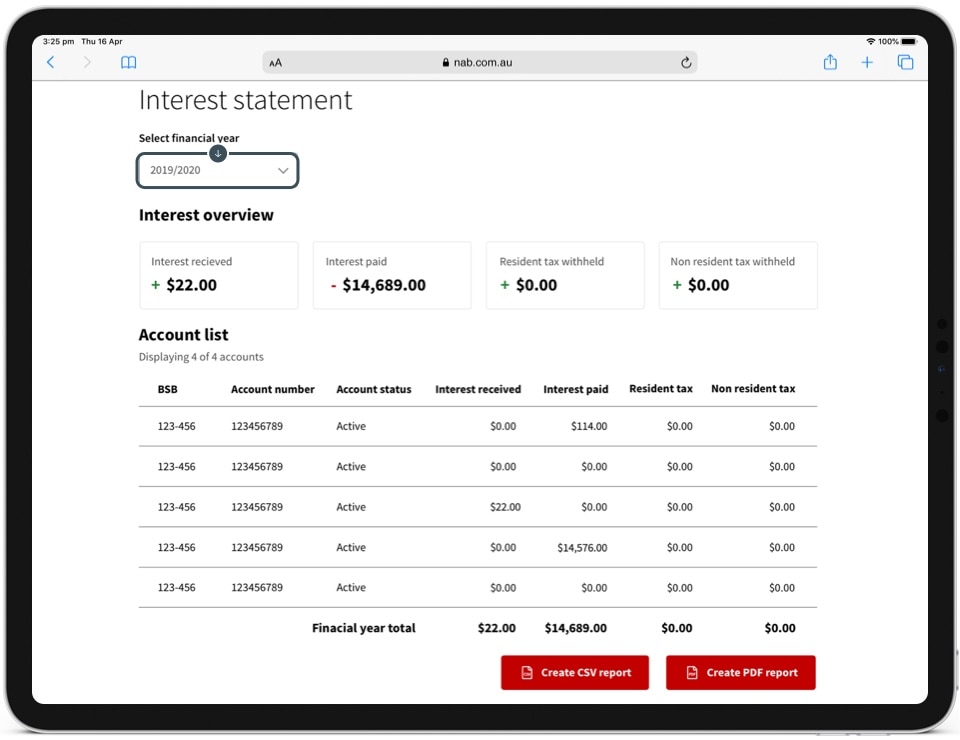Create a PDF report
The image size is (960, 740).
click(740, 672)
